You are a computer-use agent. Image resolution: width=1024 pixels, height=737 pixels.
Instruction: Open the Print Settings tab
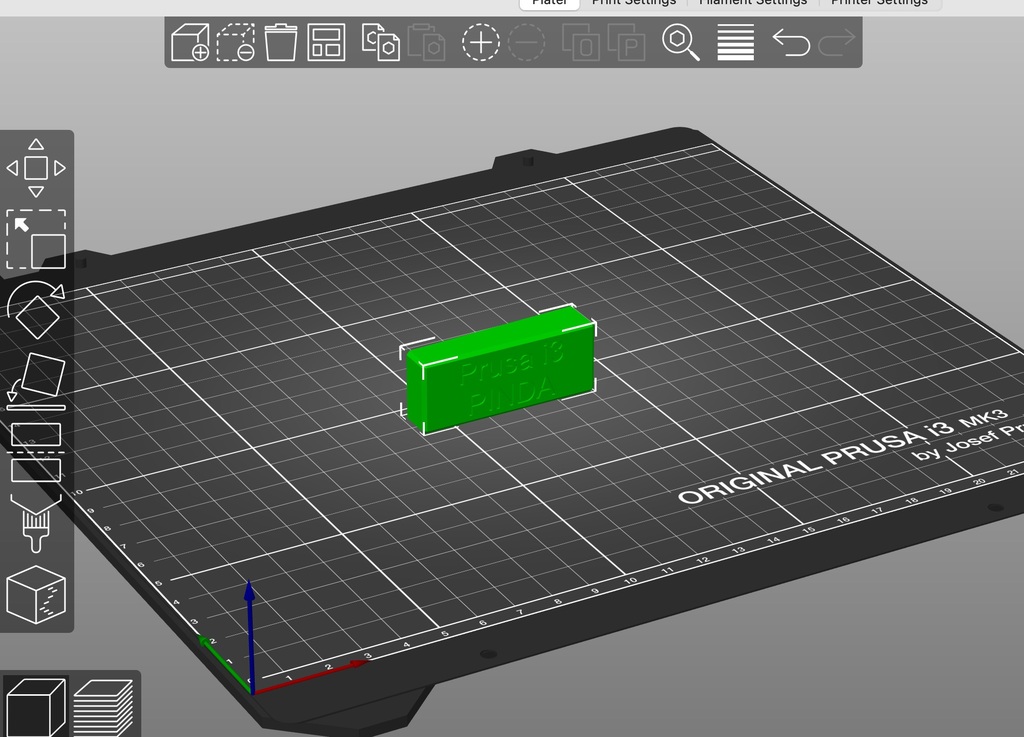point(633,3)
